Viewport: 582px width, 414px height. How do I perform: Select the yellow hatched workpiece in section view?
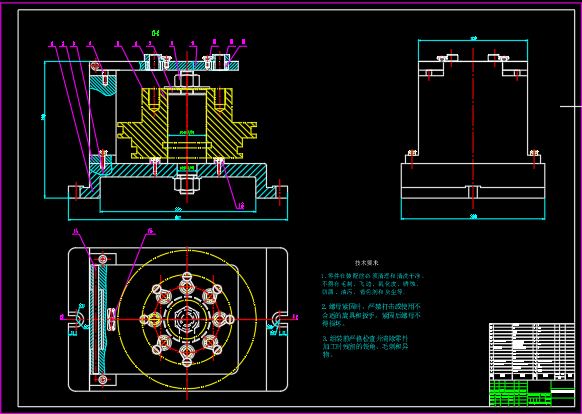click(187, 124)
